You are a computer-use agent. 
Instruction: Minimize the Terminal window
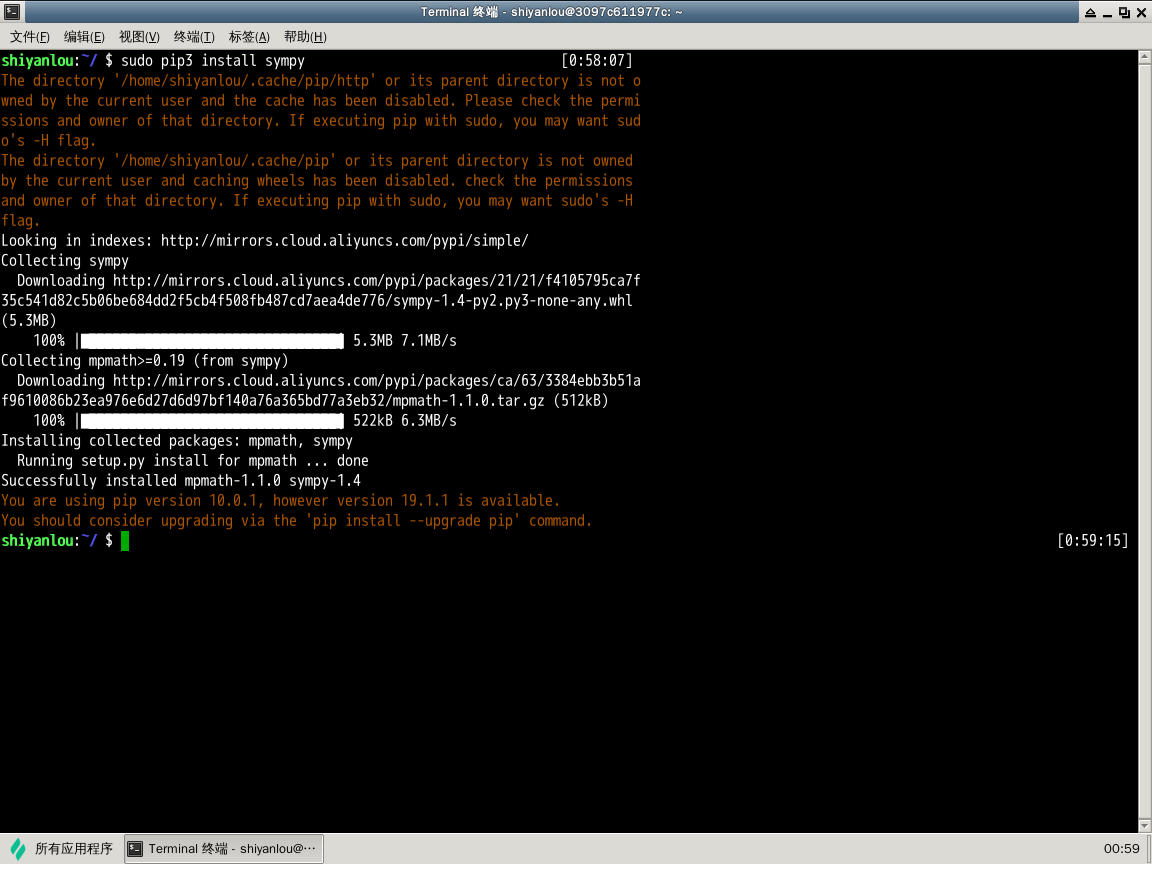click(x=1107, y=12)
